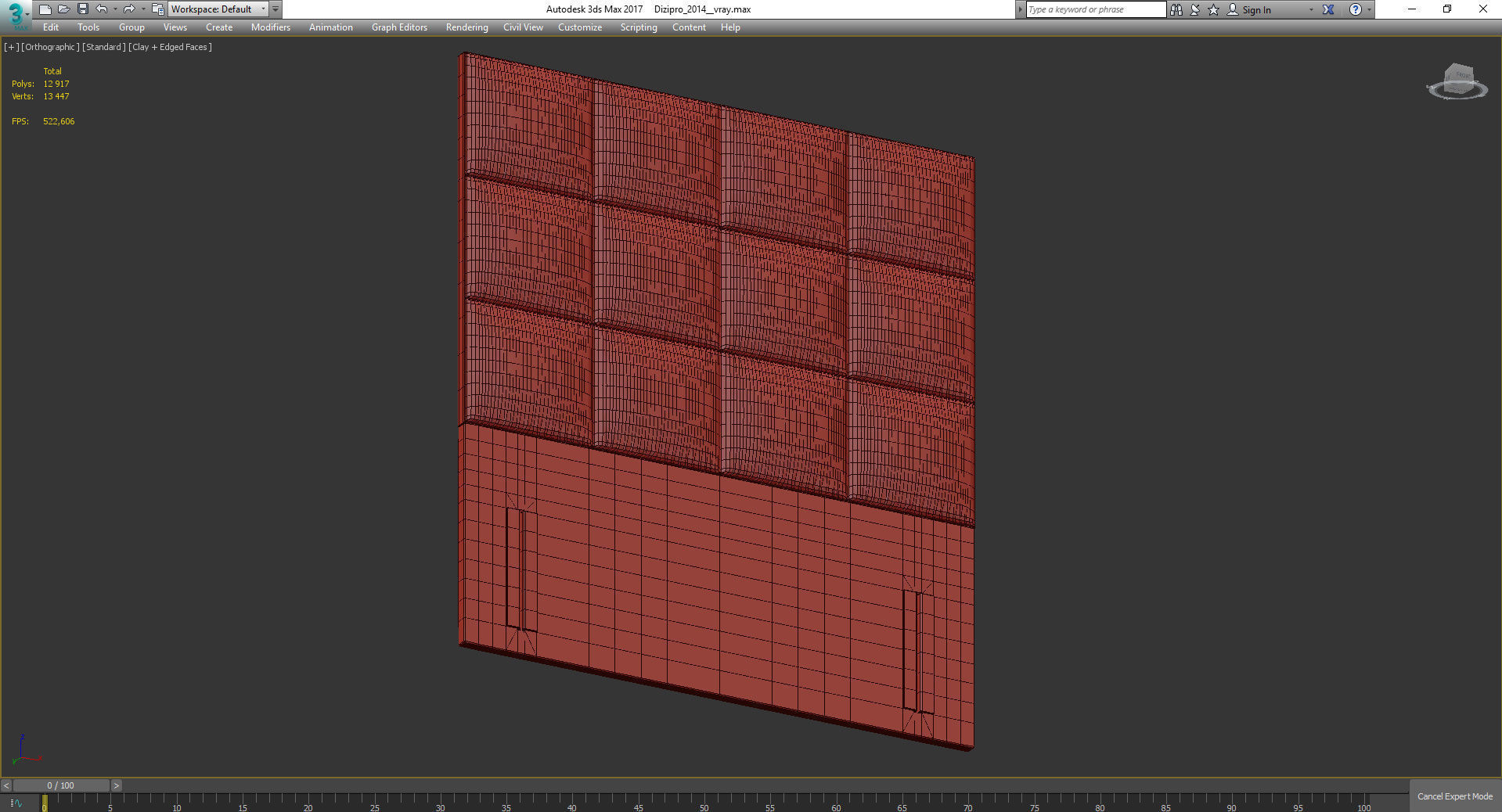Screen dimensions: 1502x812
Task: Click the Sign In link
Action: [1256, 10]
